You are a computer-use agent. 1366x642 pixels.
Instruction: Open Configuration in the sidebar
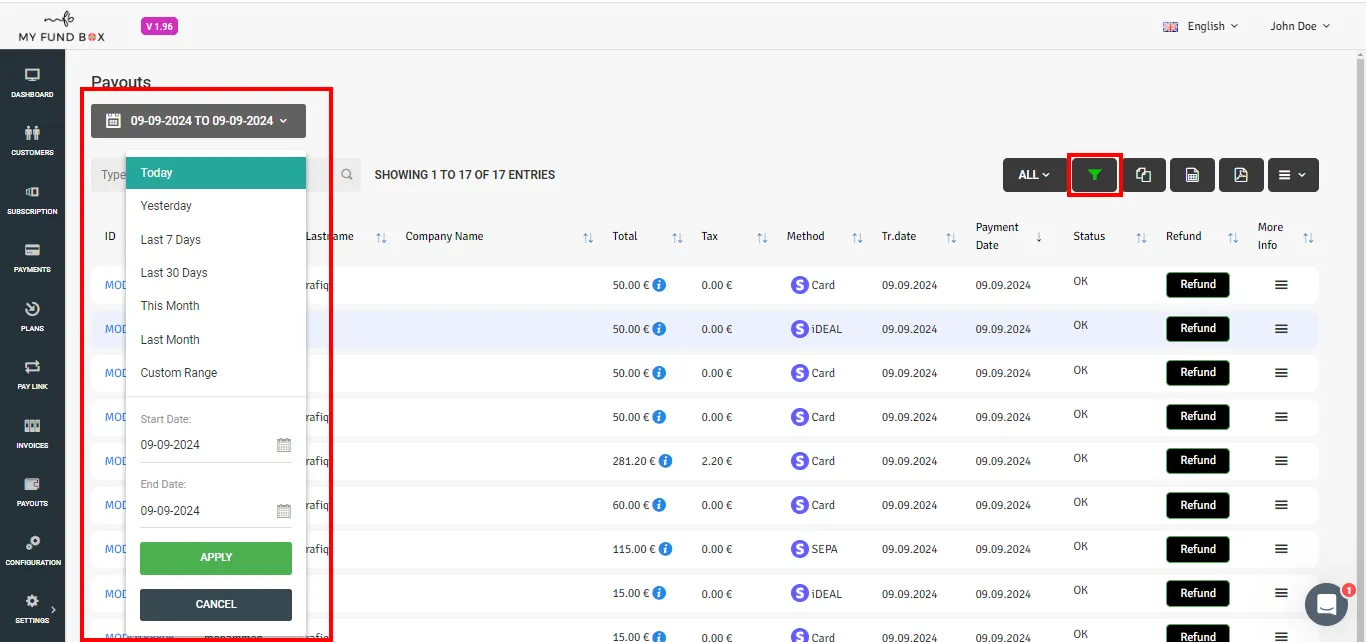coord(32,551)
